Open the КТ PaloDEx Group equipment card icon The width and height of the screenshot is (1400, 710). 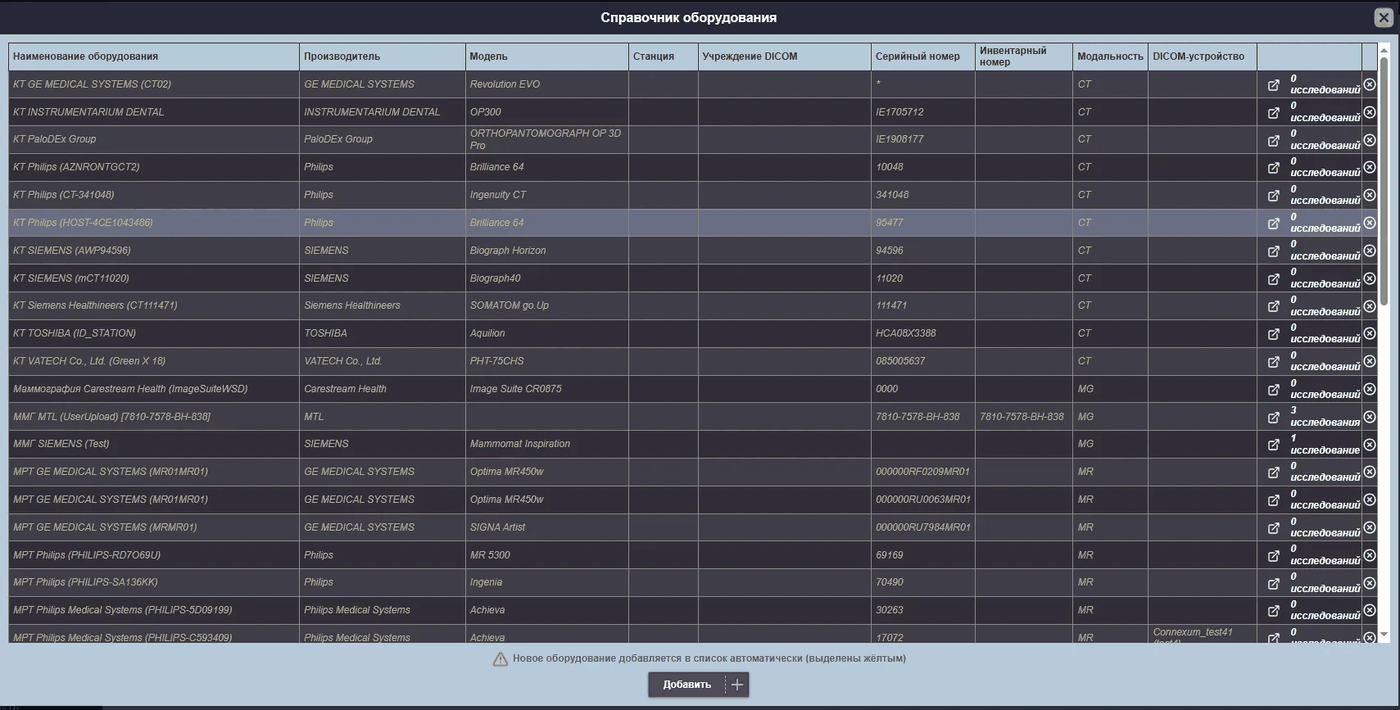tap(1273, 140)
